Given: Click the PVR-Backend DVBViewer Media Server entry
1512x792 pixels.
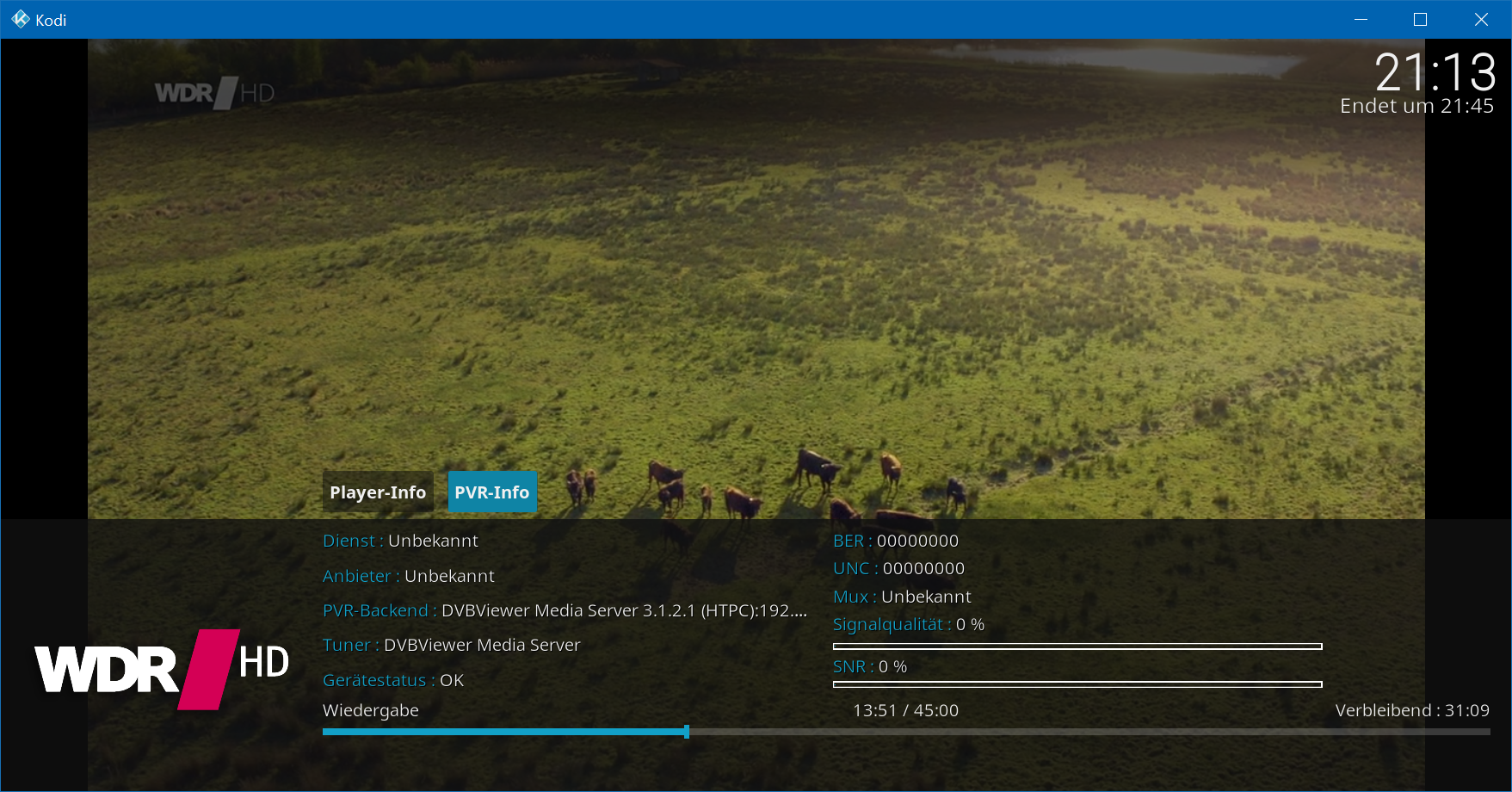Looking at the screenshot, I should 565,610.
